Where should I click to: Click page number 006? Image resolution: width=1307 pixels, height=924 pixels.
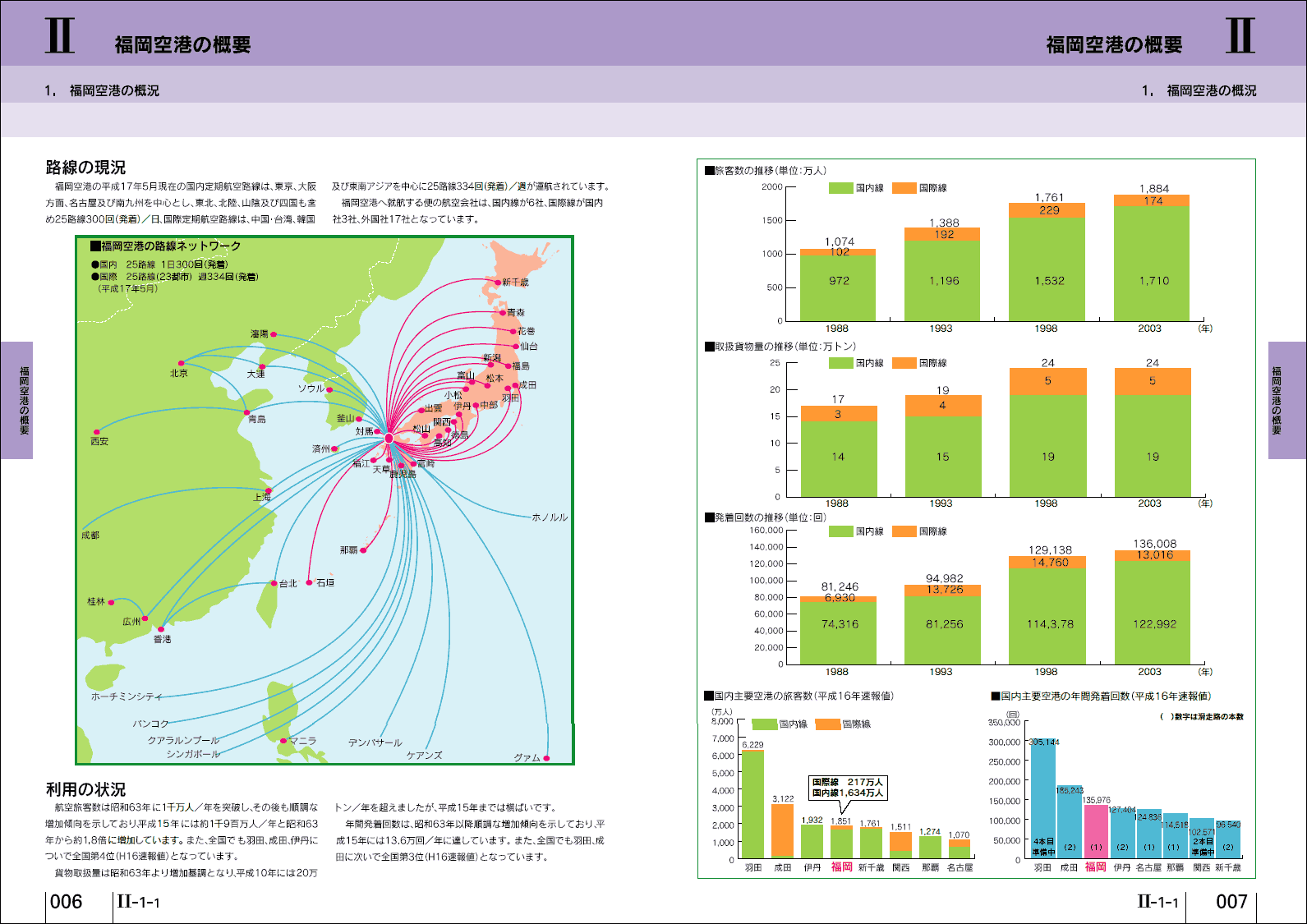pyautogui.click(x=67, y=902)
